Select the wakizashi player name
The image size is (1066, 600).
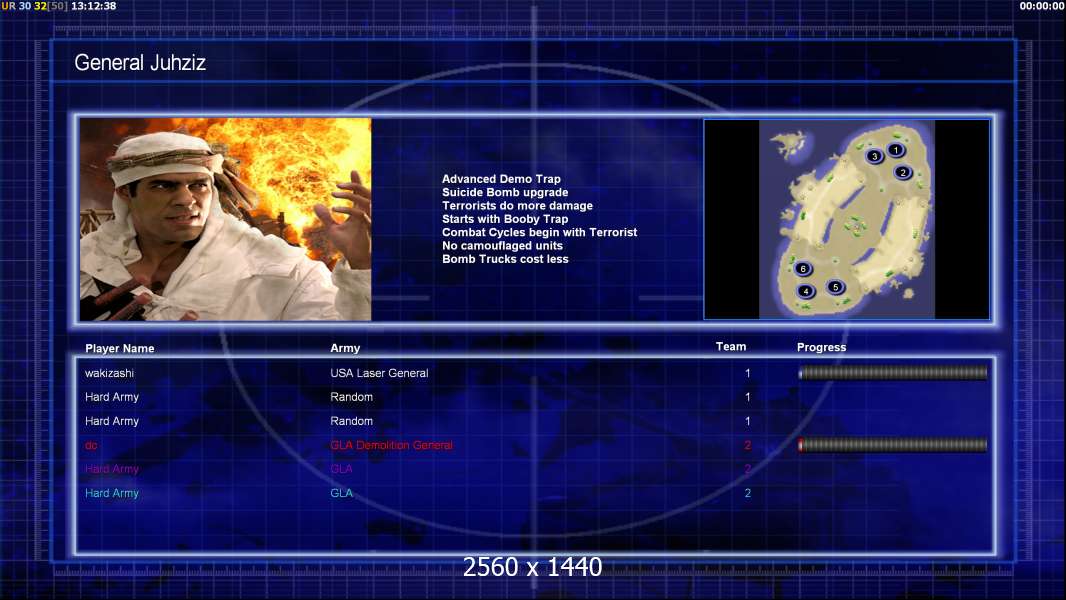109,373
